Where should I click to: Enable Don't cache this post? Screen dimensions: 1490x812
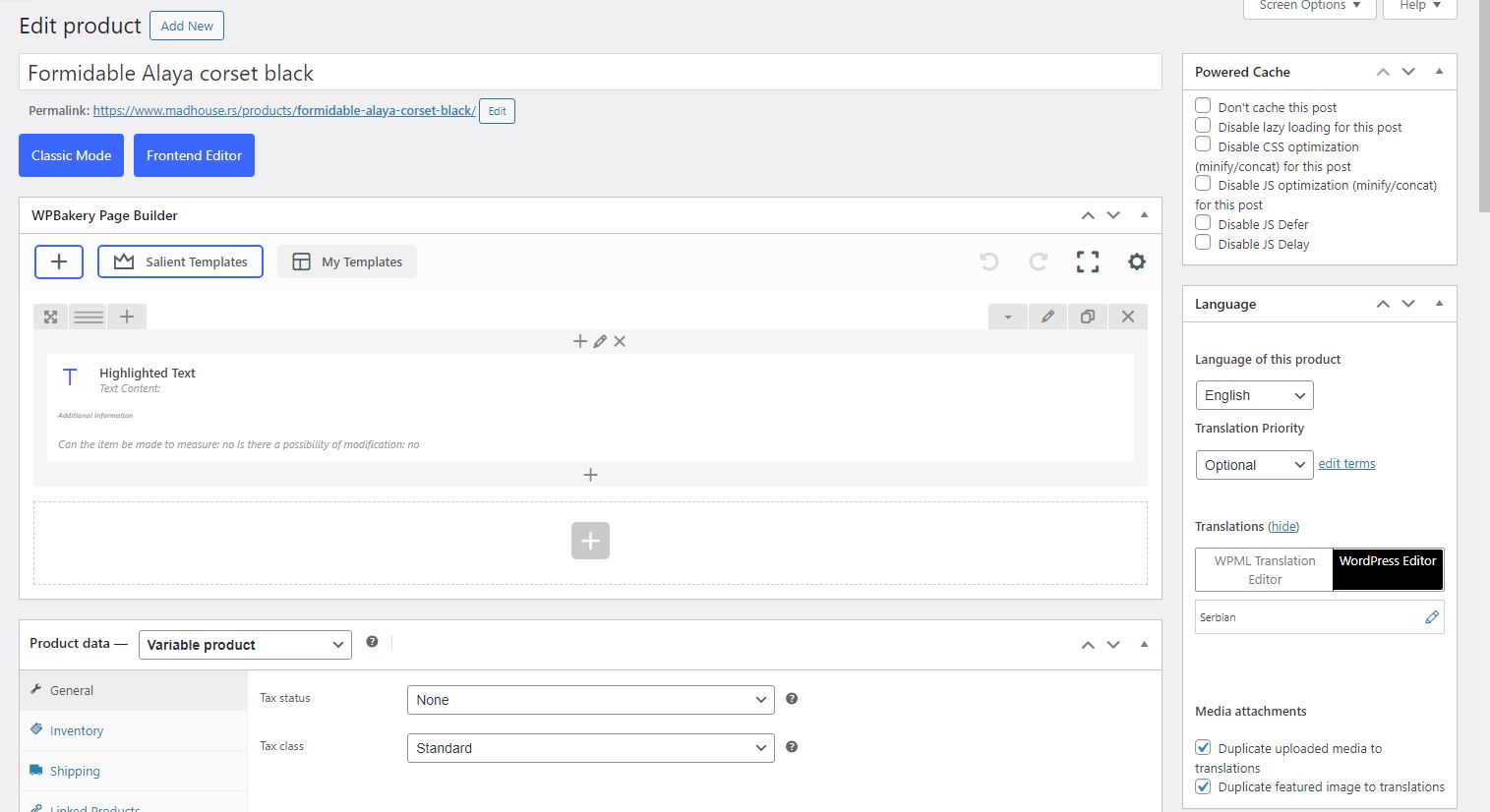pos(1203,105)
